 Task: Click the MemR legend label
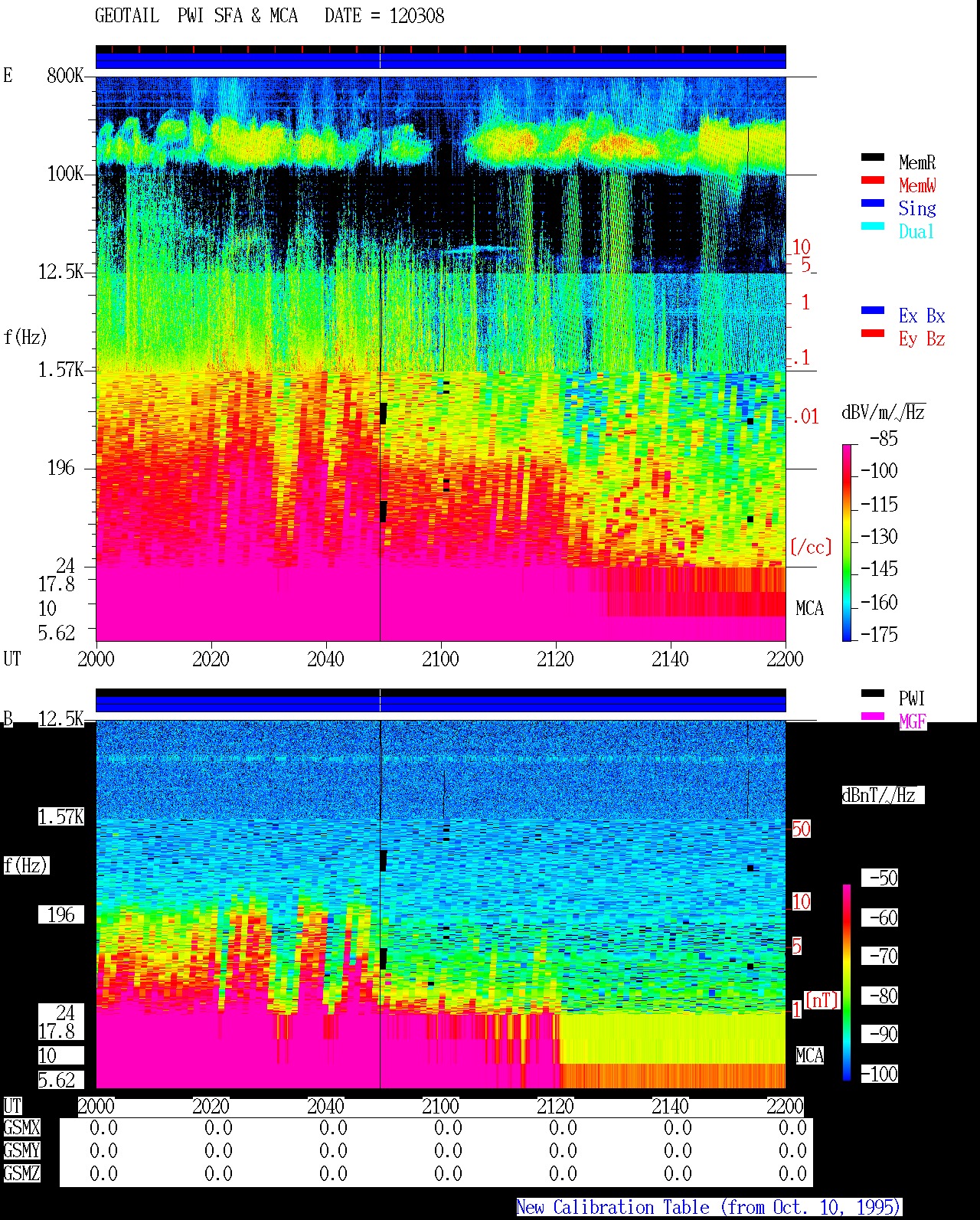(x=916, y=162)
